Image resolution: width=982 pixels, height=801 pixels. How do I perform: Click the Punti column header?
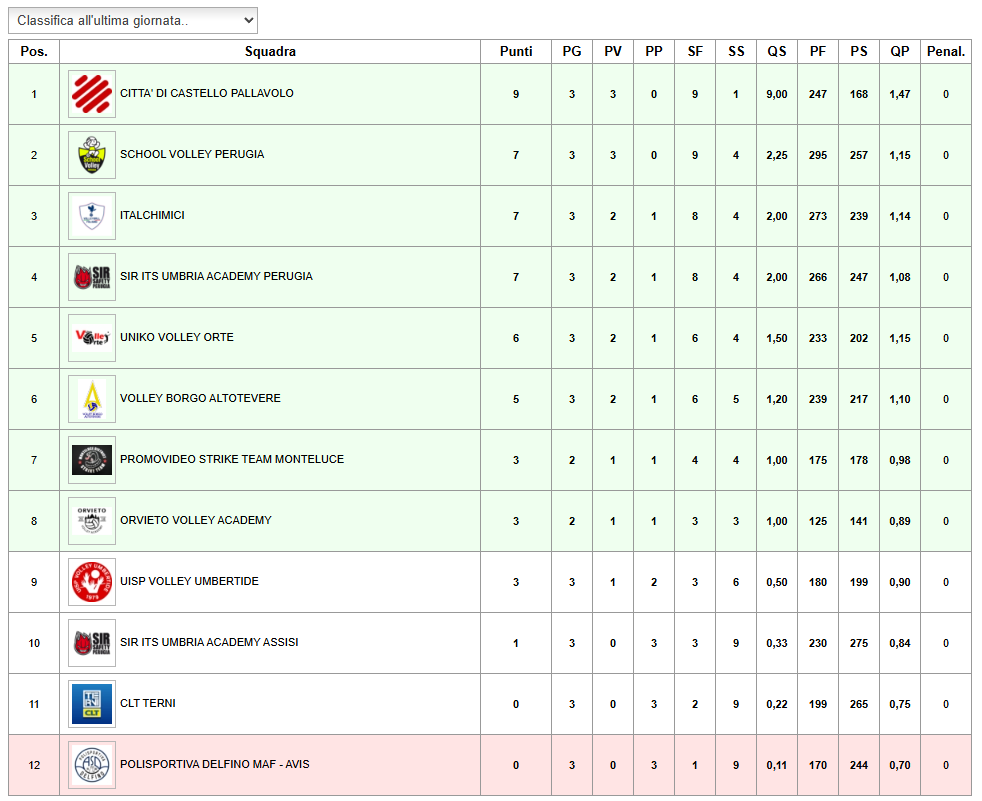click(516, 52)
